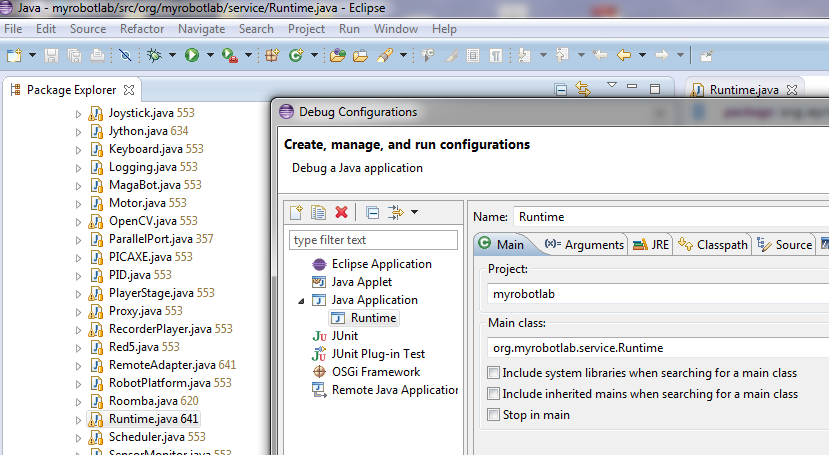The image size is (829, 455).
Task: Click Duplicate launch configuration icon
Action: tap(318, 212)
